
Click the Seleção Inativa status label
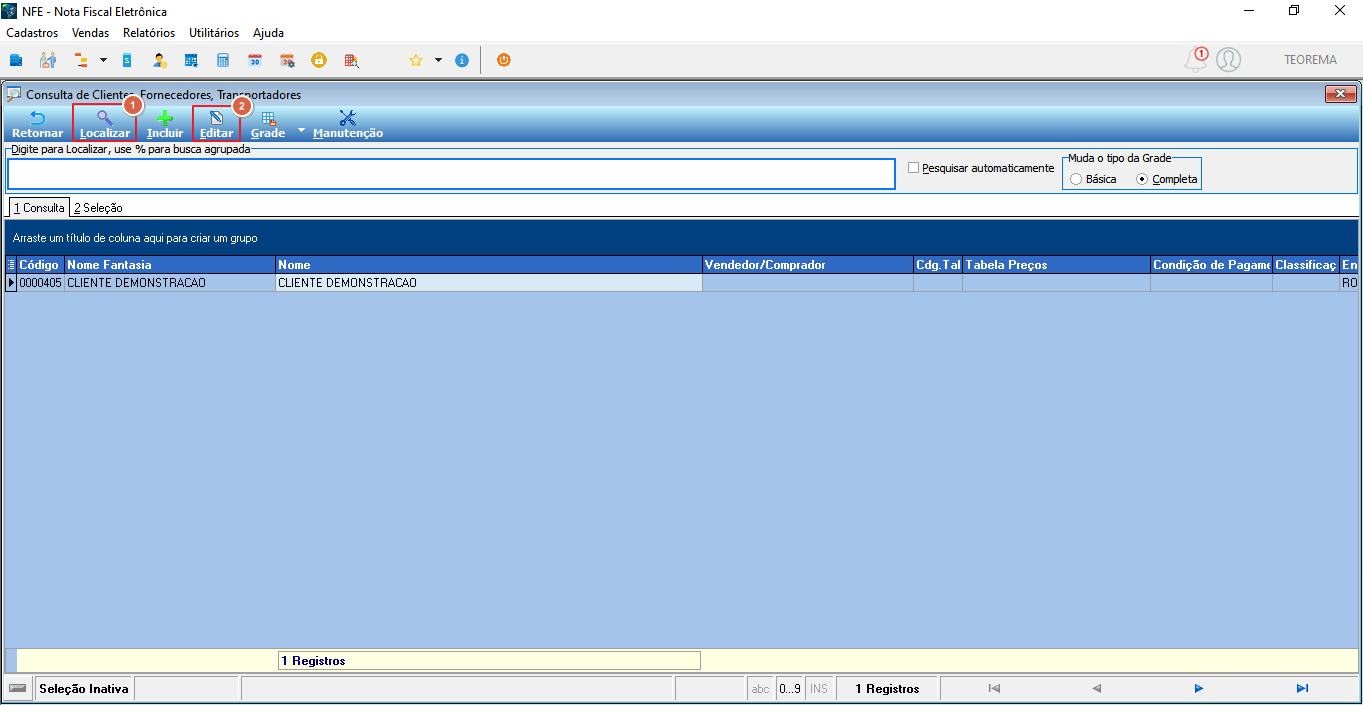pos(84,689)
